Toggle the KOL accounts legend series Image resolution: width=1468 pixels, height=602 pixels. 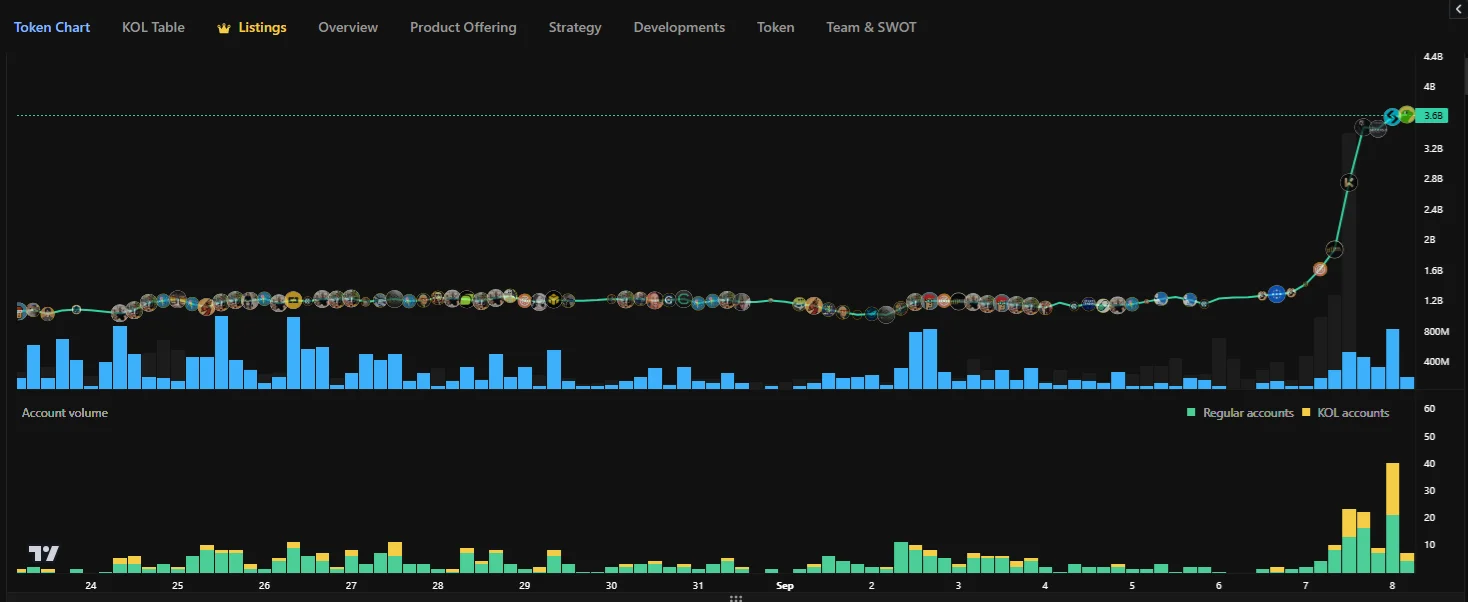click(x=1345, y=413)
